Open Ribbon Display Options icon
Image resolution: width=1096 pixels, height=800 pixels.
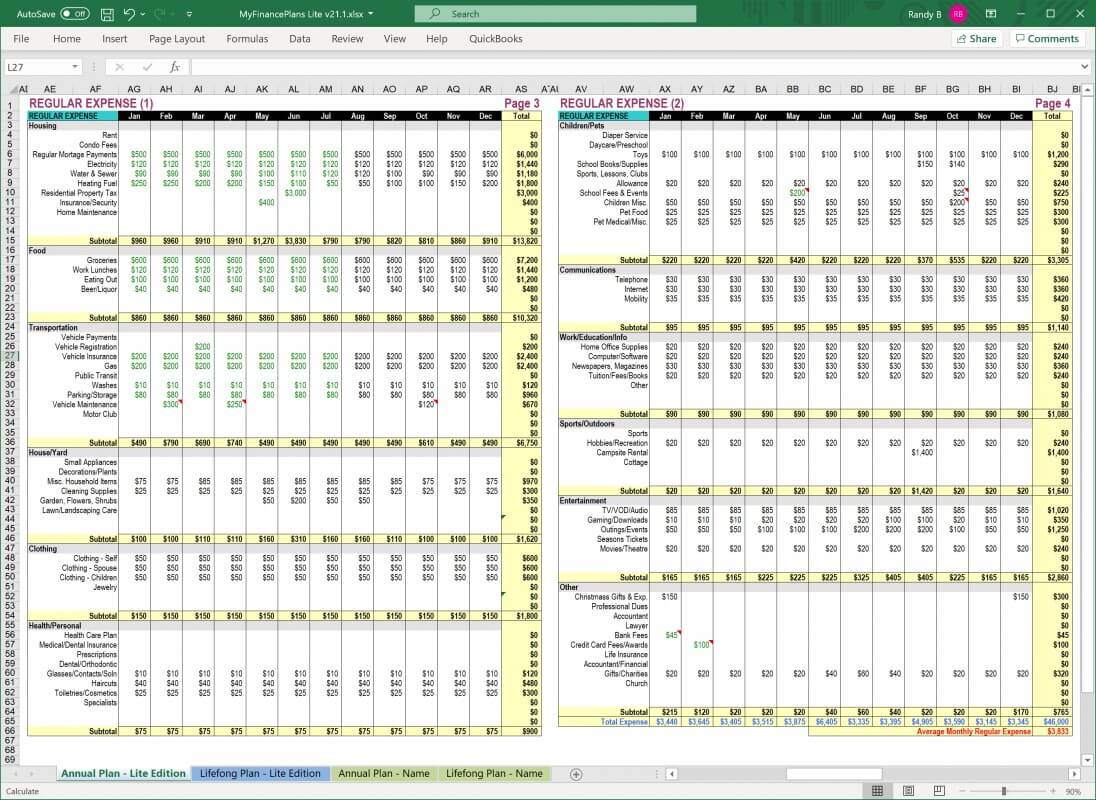tap(989, 13)
